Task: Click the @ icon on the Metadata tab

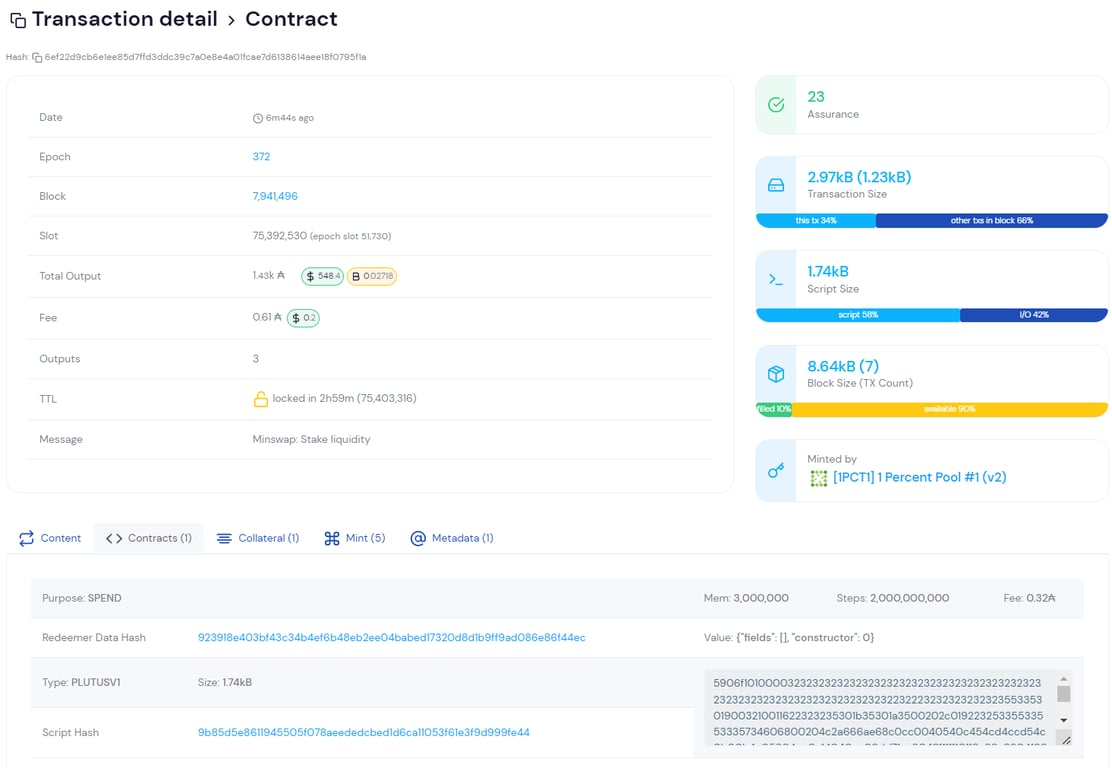Action: 418,537
